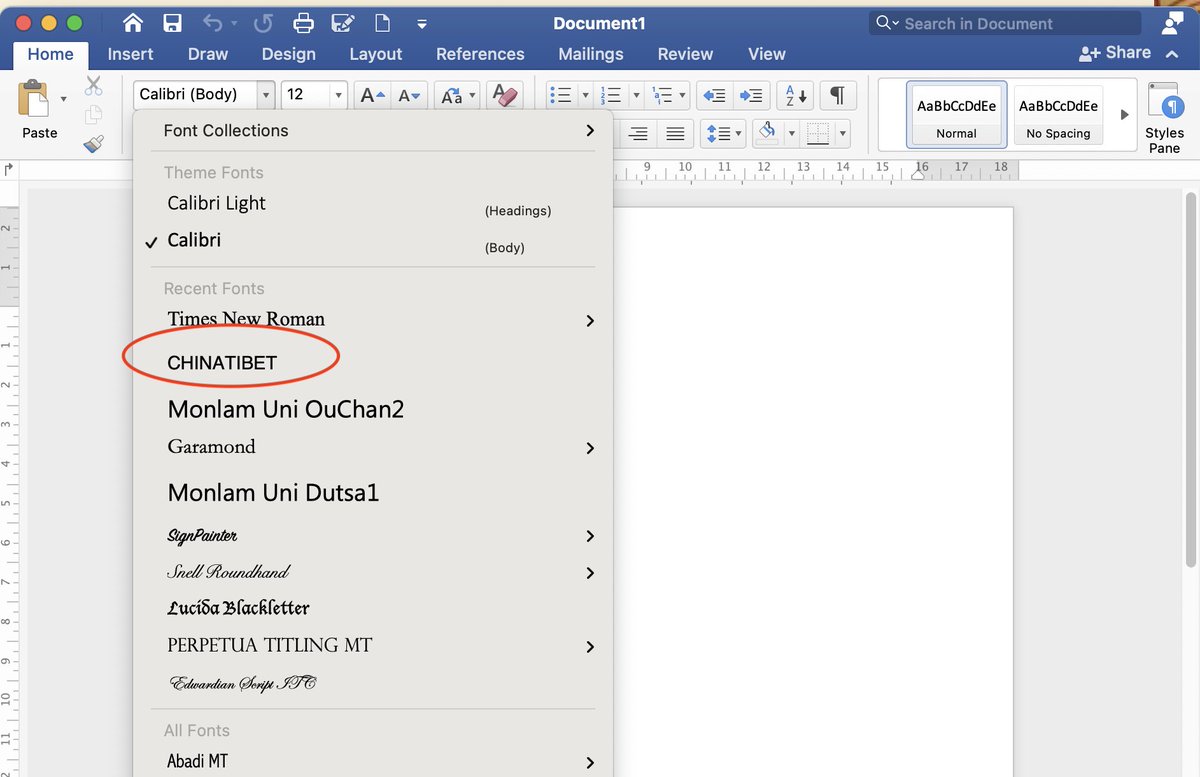Apply bullet list formatting

tap(561, 95)
